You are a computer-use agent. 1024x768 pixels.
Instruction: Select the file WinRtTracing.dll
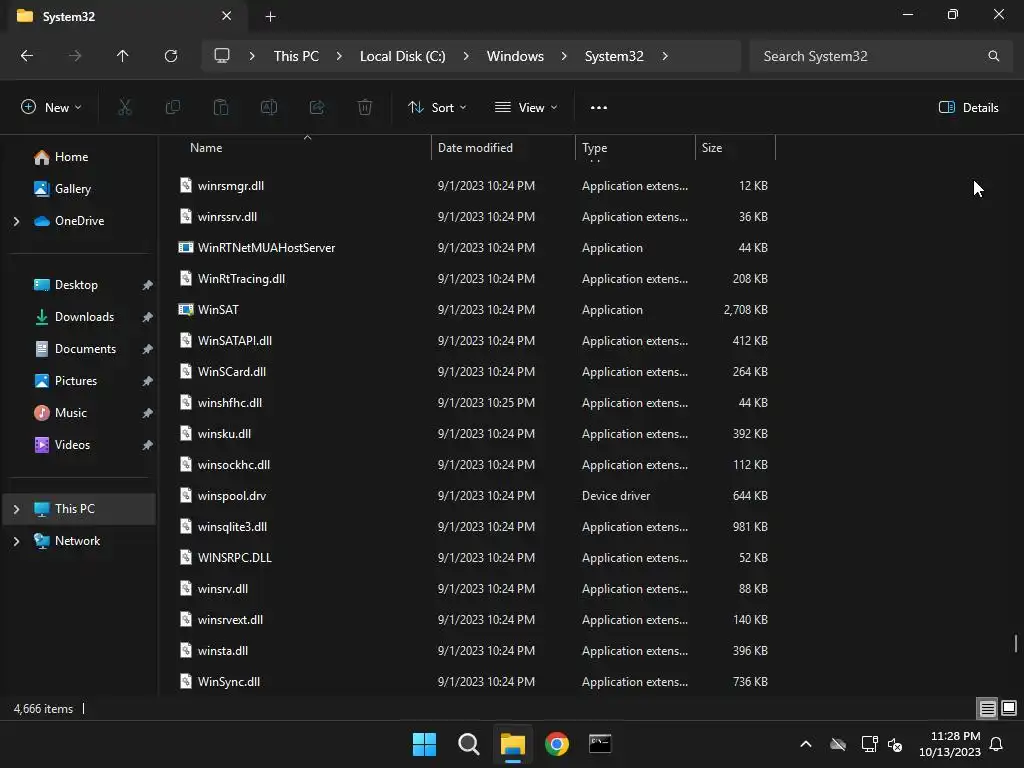point(241,279)
